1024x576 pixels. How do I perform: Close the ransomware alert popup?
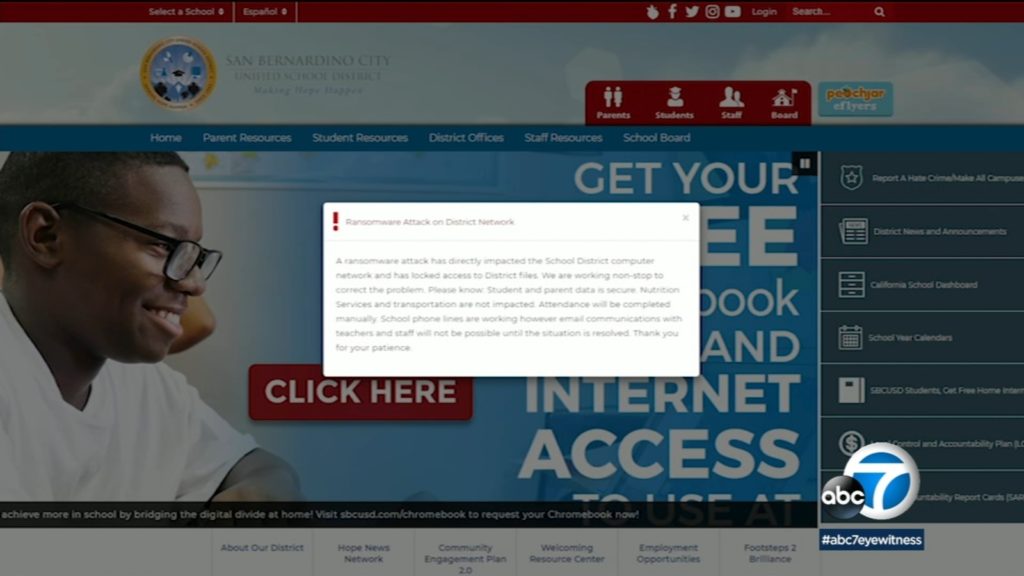click(x=685, y=218)
